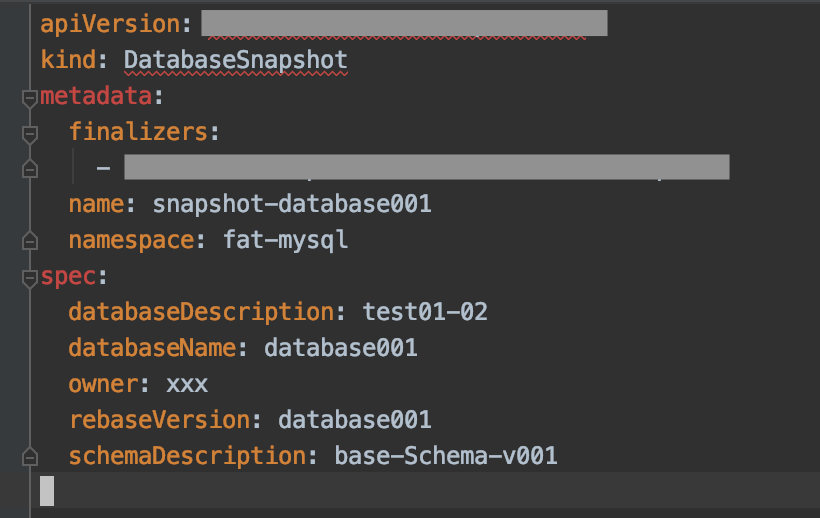Click the fat-mysql namespace value
This screenshot has height=518, width=820.
286,240
